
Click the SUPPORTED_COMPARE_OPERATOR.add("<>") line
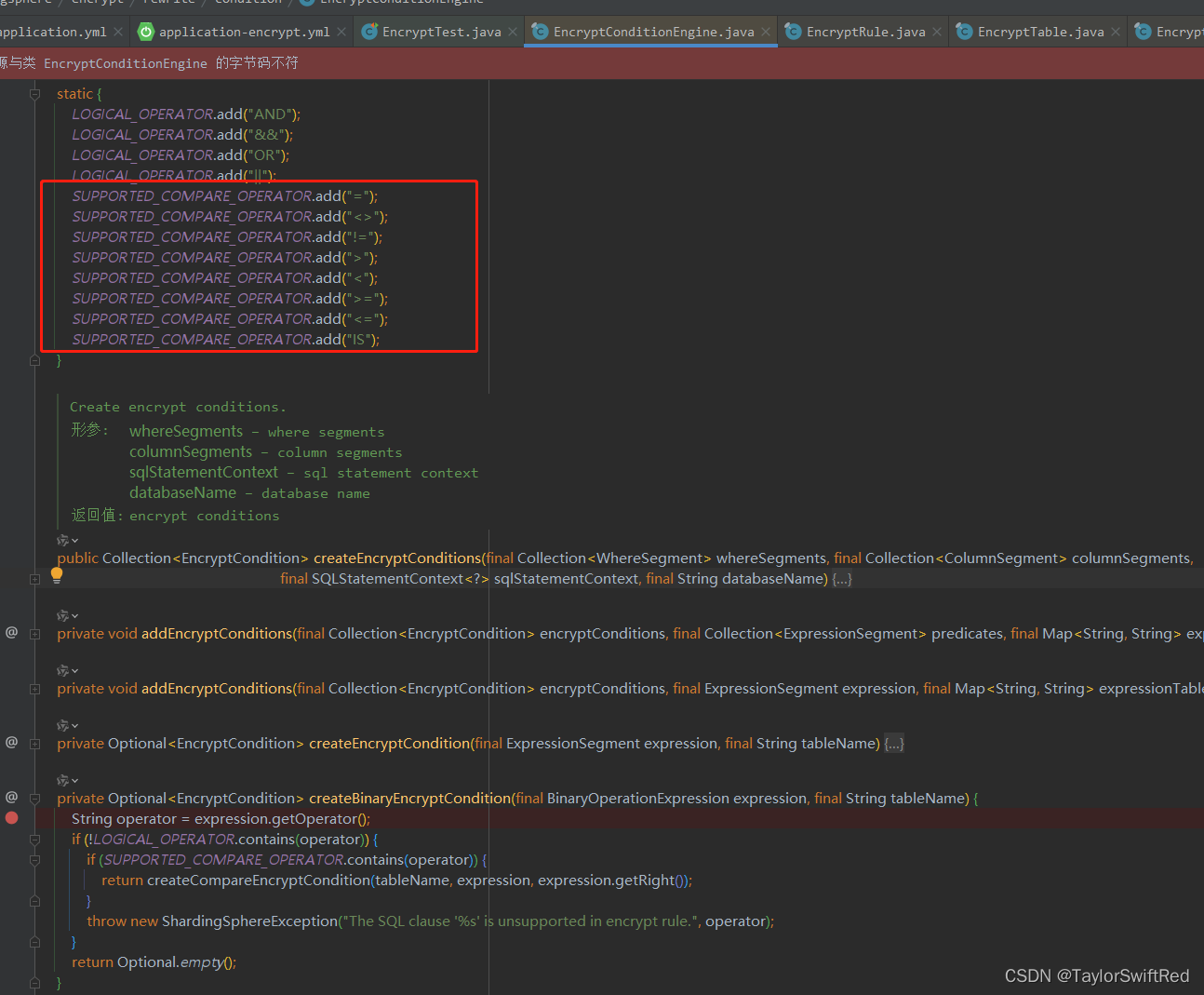point(230,216)
